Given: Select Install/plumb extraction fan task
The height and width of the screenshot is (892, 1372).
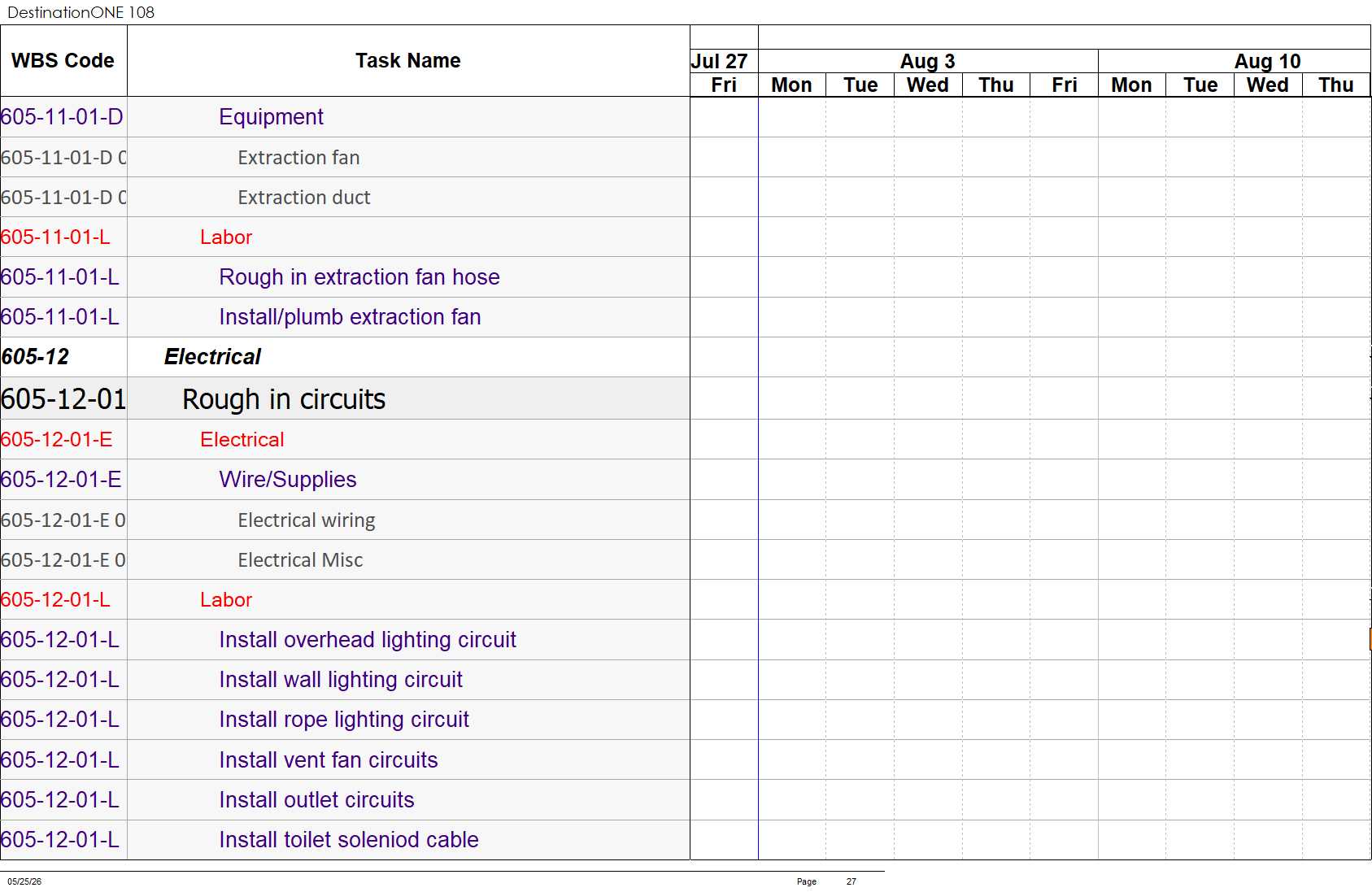Looking at the screenshot, I should click(x=350, y=317).
